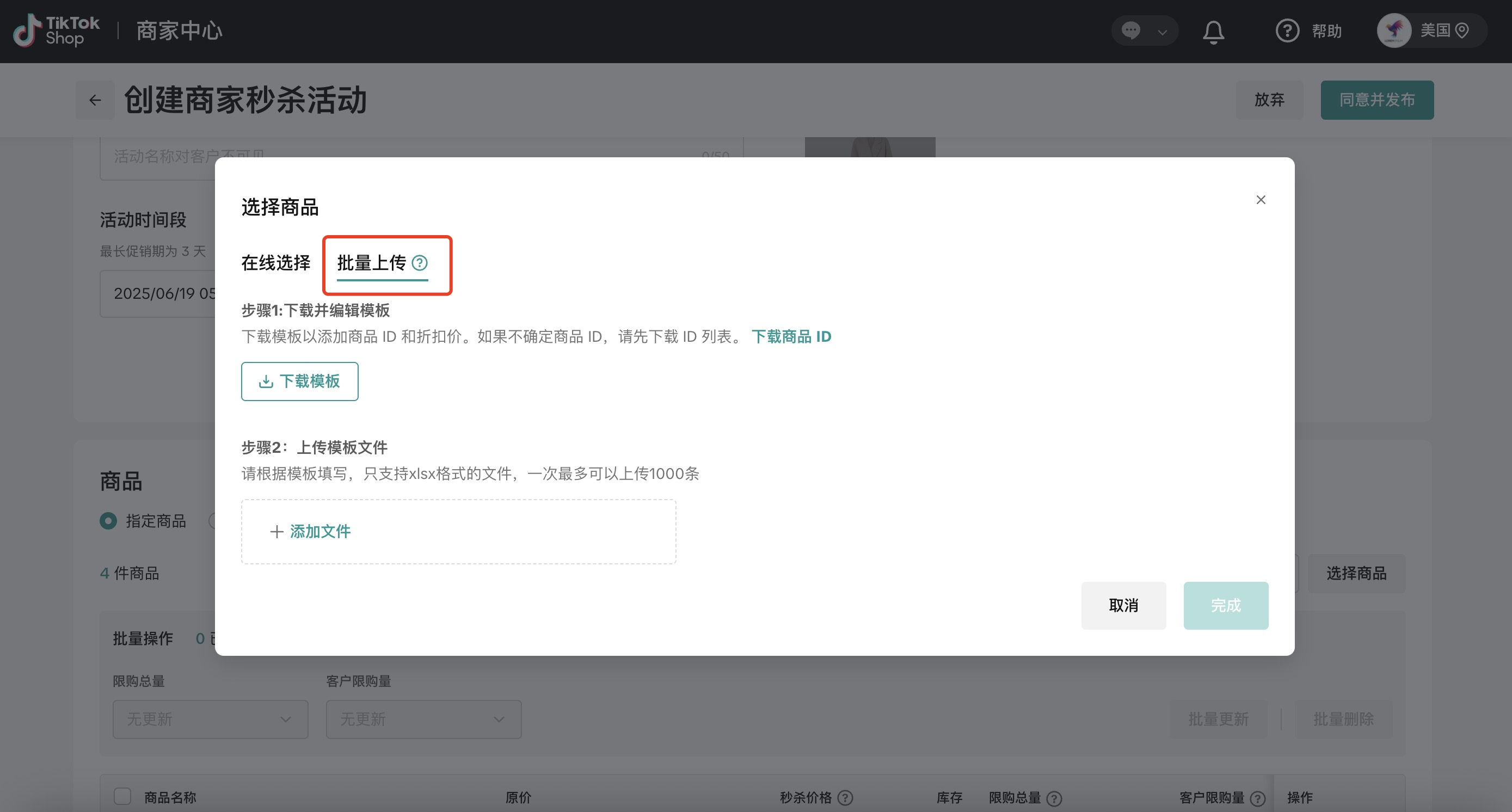
Task: Click the help icon beside 批量上传
Action: pos(420,263)
